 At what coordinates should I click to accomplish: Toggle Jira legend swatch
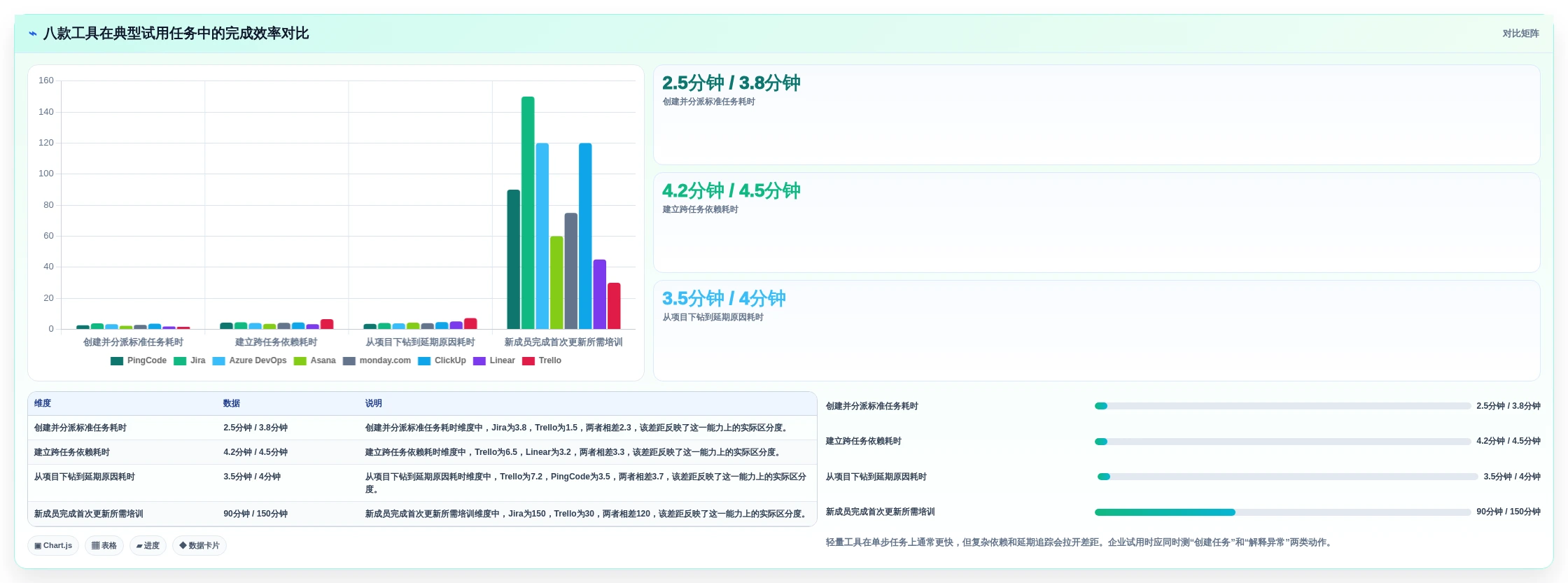(180, 361)
